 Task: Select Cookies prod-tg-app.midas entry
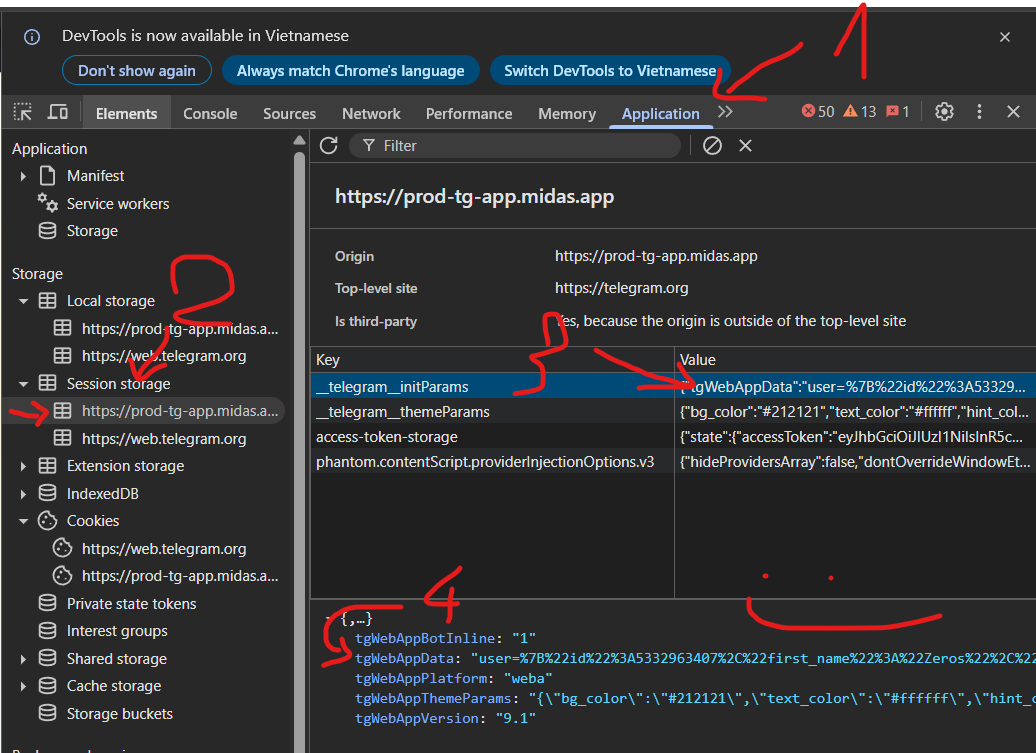180,576
